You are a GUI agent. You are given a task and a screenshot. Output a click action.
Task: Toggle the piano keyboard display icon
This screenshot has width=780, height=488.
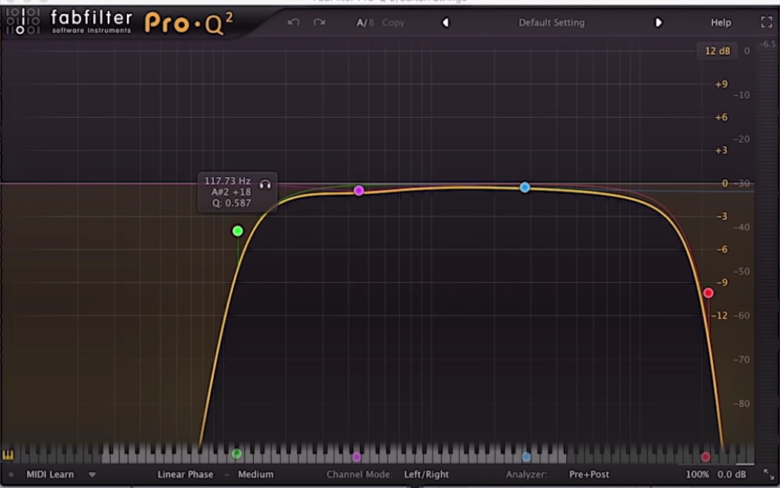(x=8, y=455)
